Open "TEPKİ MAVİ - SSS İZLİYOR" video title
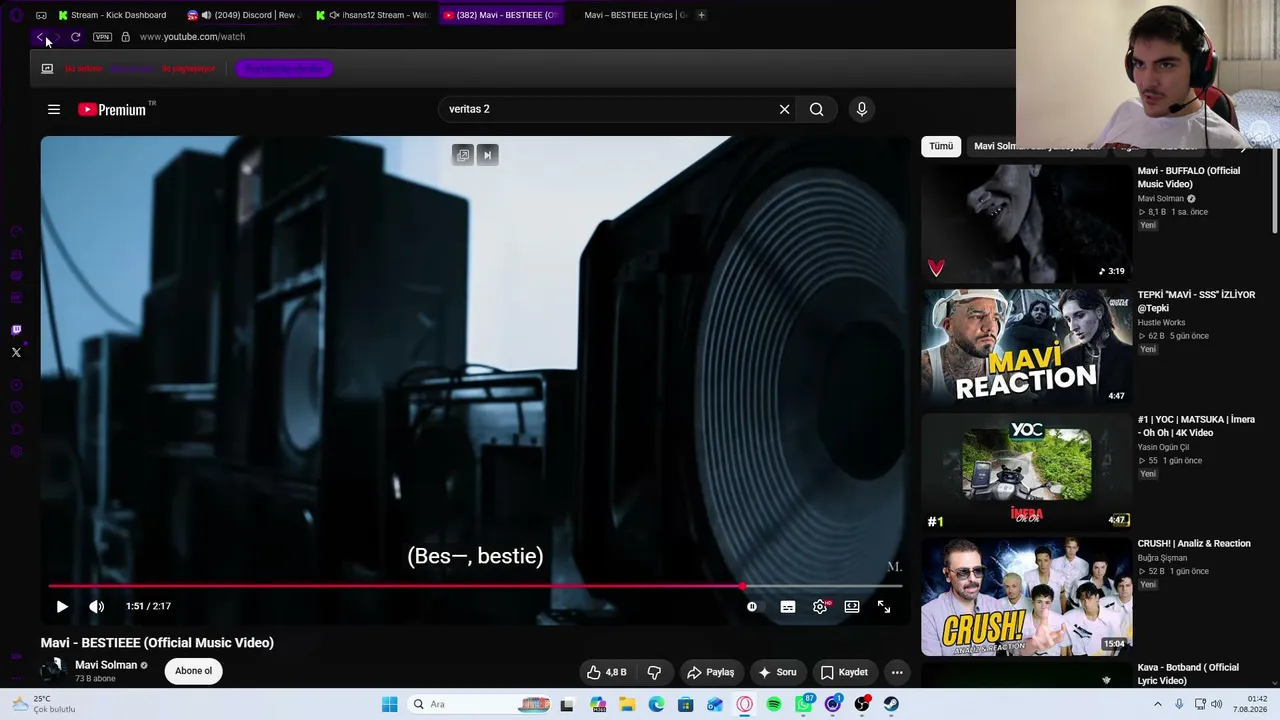The image size is (1280, 720). pyautogui.click(x=1196, y=301)
